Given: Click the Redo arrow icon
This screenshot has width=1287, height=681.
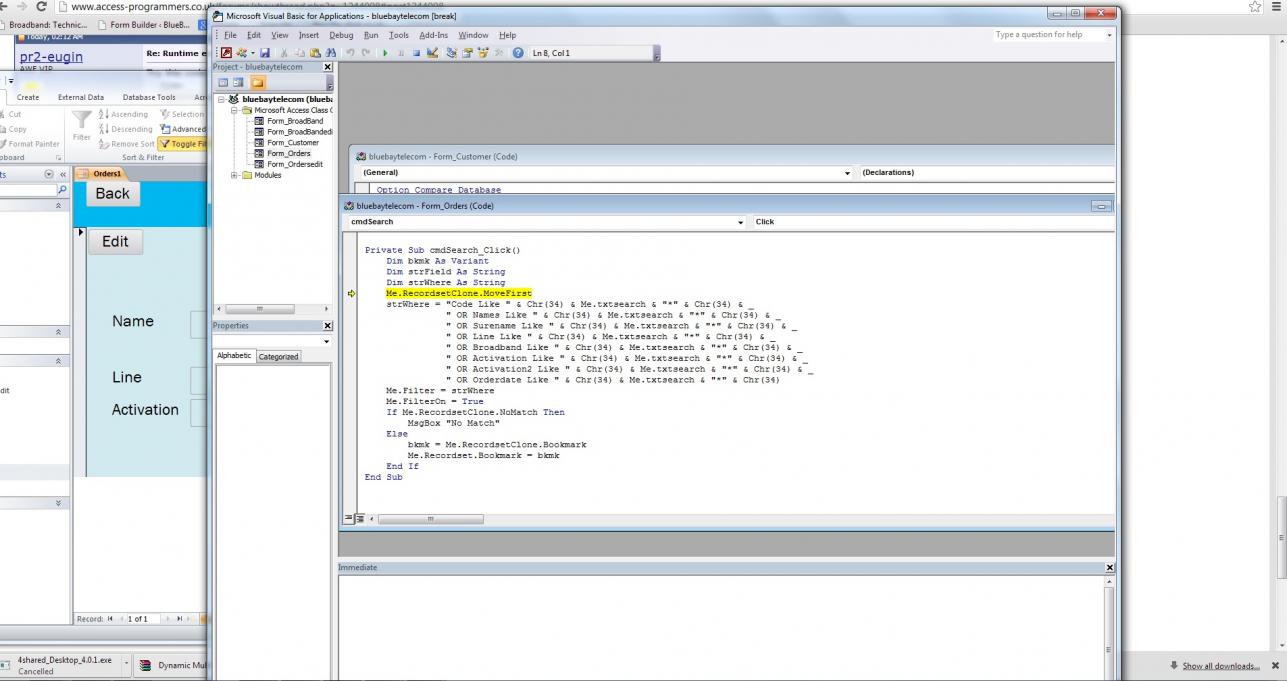Looking at the screenshot, I should (x=366, y=53).
